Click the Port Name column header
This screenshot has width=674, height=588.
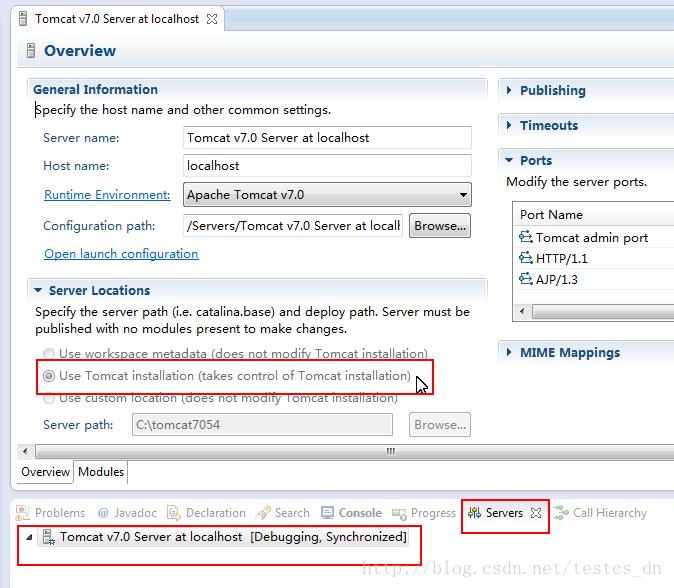click(594, 214)
